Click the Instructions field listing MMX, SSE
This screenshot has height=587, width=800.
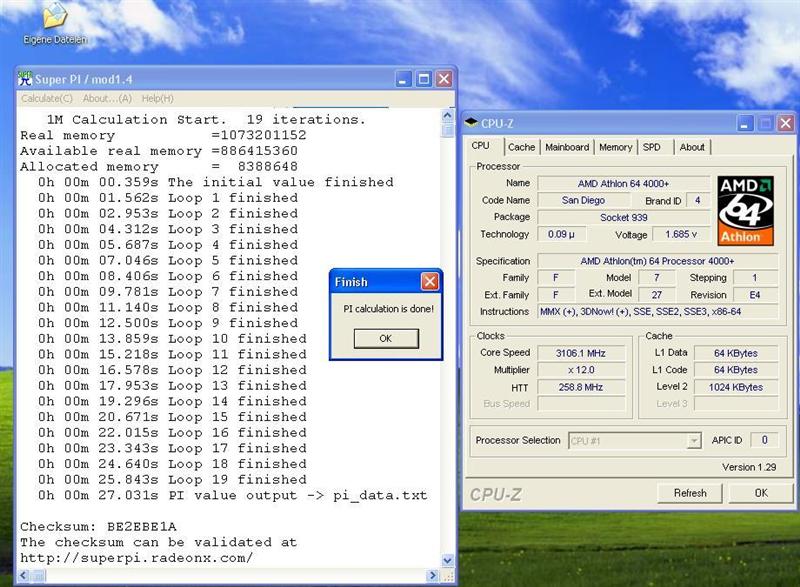click(657, 312)
